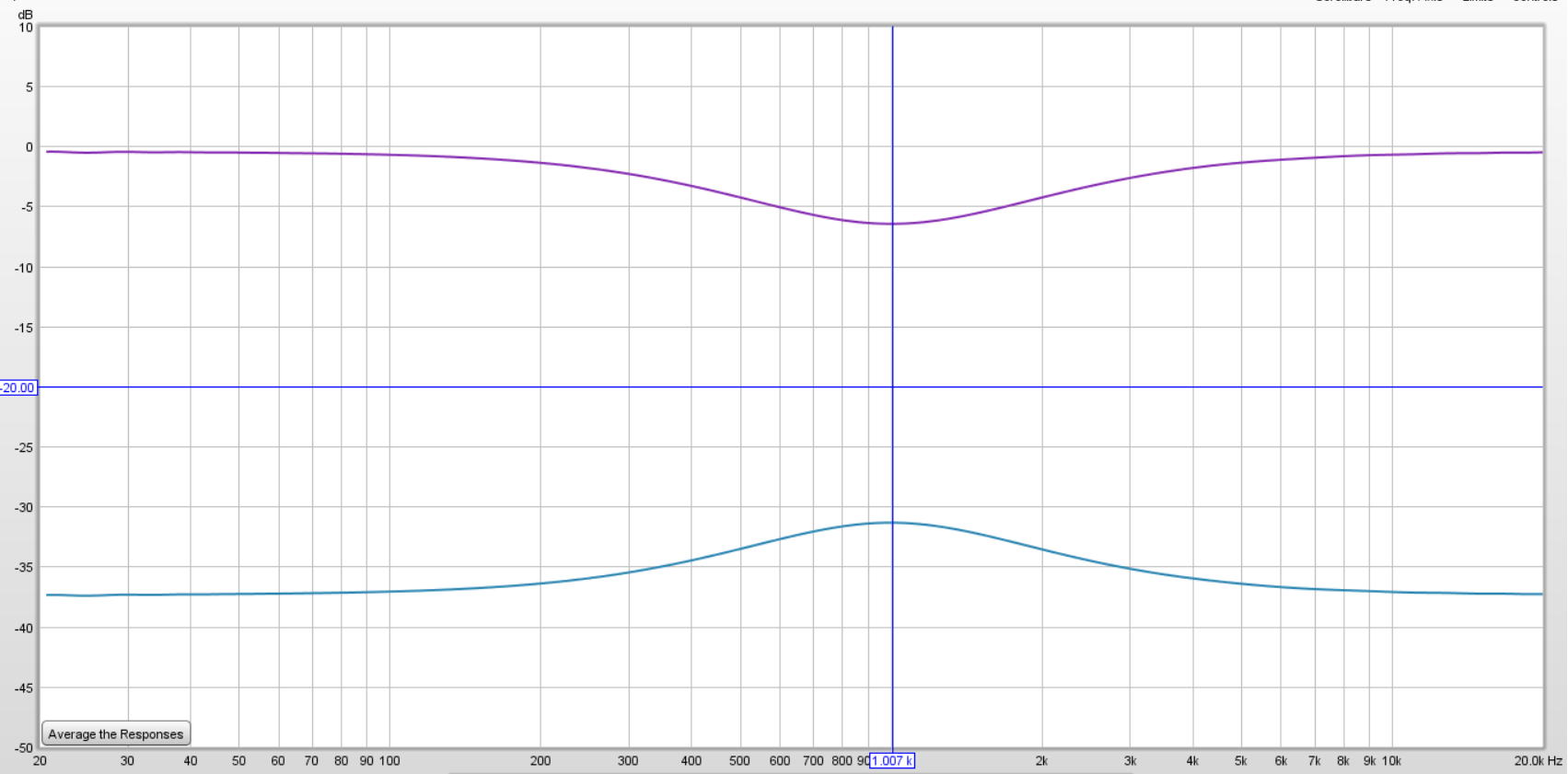Click the 10 dB axis tick label

point(26,28)
